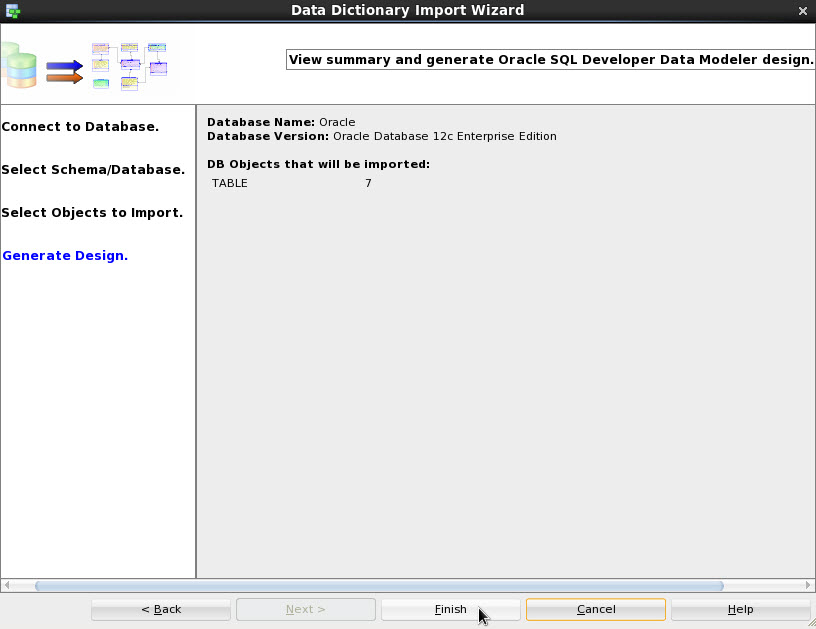
Task: Click the Data Modeler icon in the title bar
Action: (x=11, y=10)
